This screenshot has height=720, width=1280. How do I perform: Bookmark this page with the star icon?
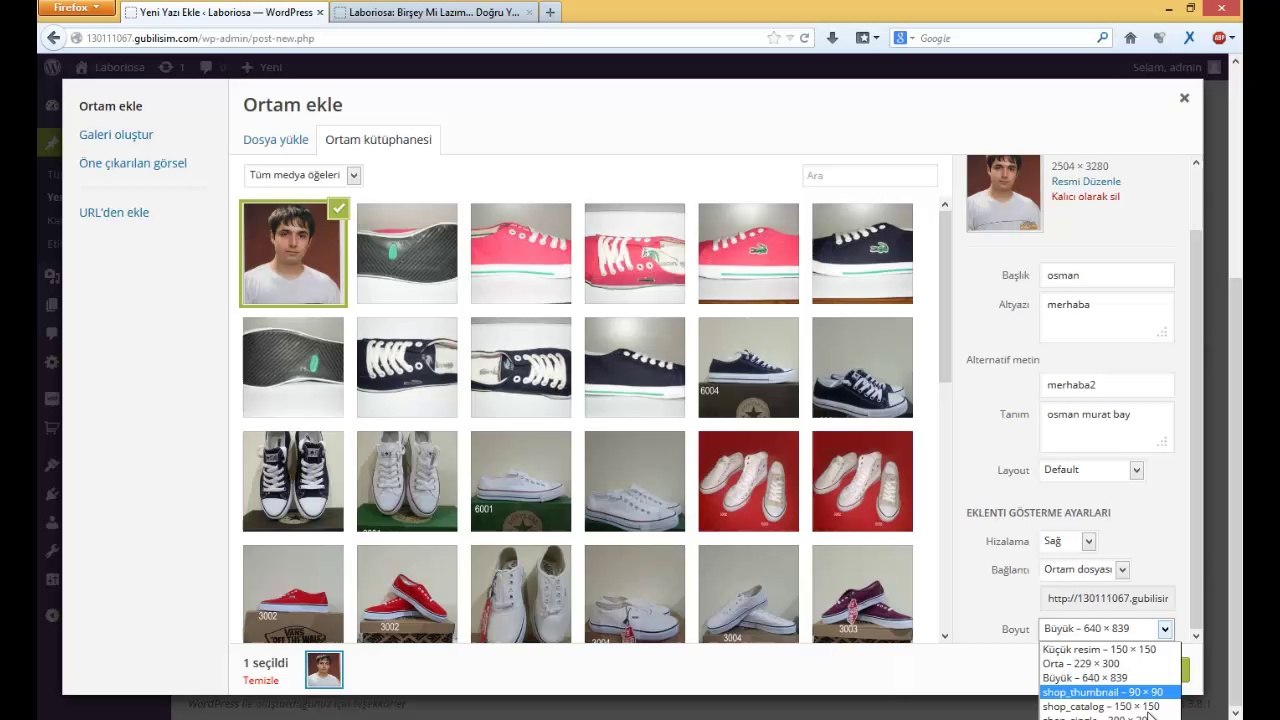coord(773,38)
